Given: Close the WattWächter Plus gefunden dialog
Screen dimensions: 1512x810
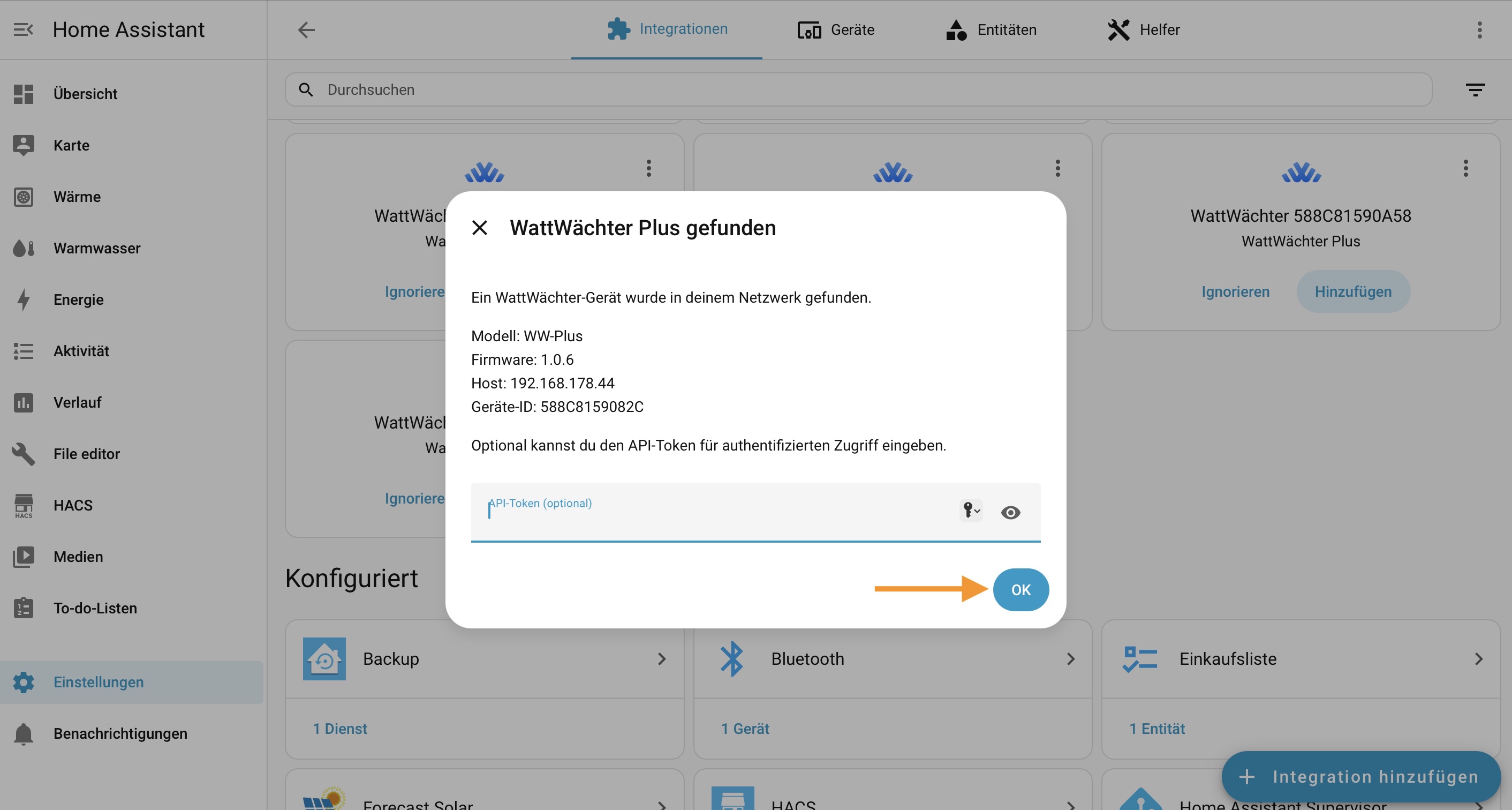Looking at the screenshot, I should pos(480,228).
